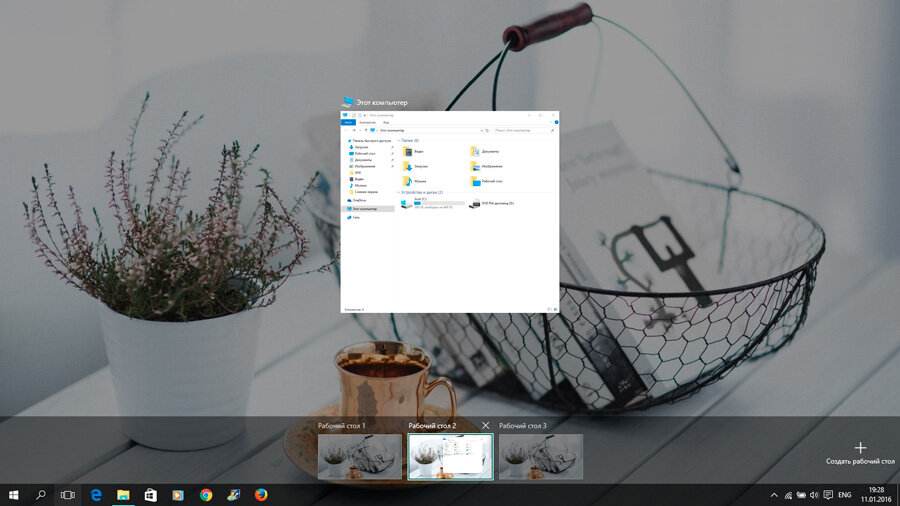Toggle the Task View taskbar button
The width and height of the screenshot is (900, 506).
[68, 495]
